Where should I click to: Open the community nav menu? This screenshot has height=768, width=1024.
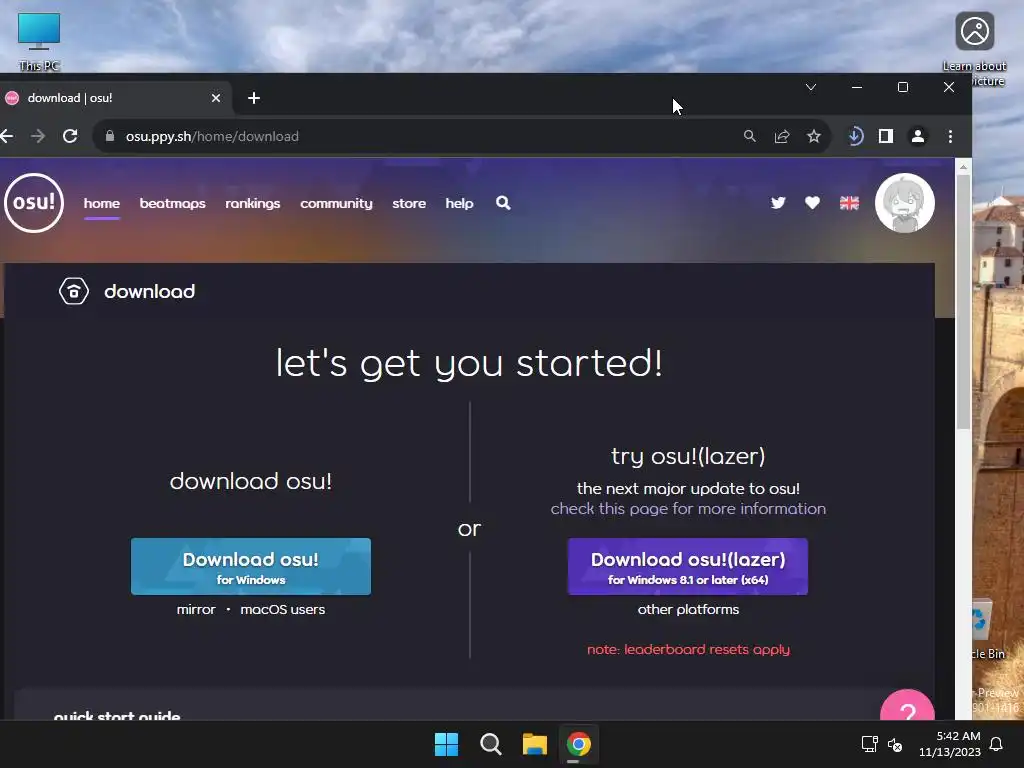336,203
